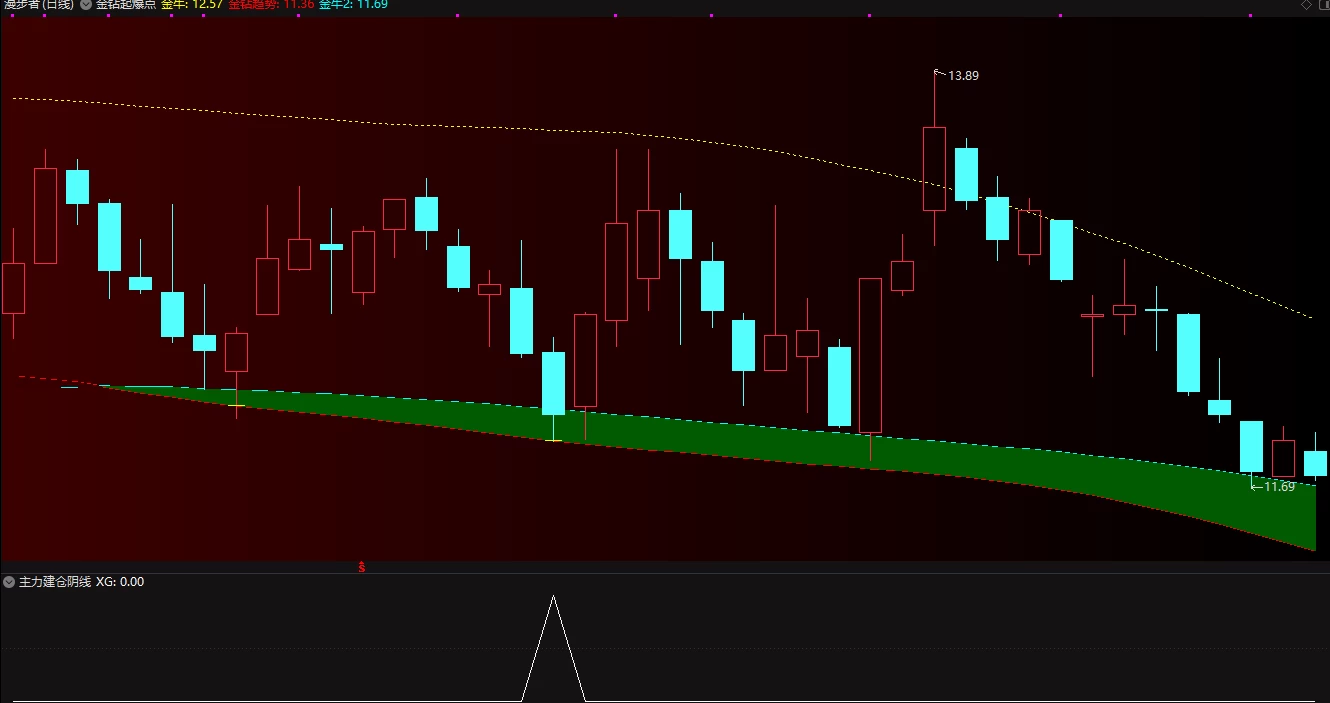The width and height of the screenshot is (1330, 703).
Task: Click the panel icon at far top right
Action: tap(1323, 5)
